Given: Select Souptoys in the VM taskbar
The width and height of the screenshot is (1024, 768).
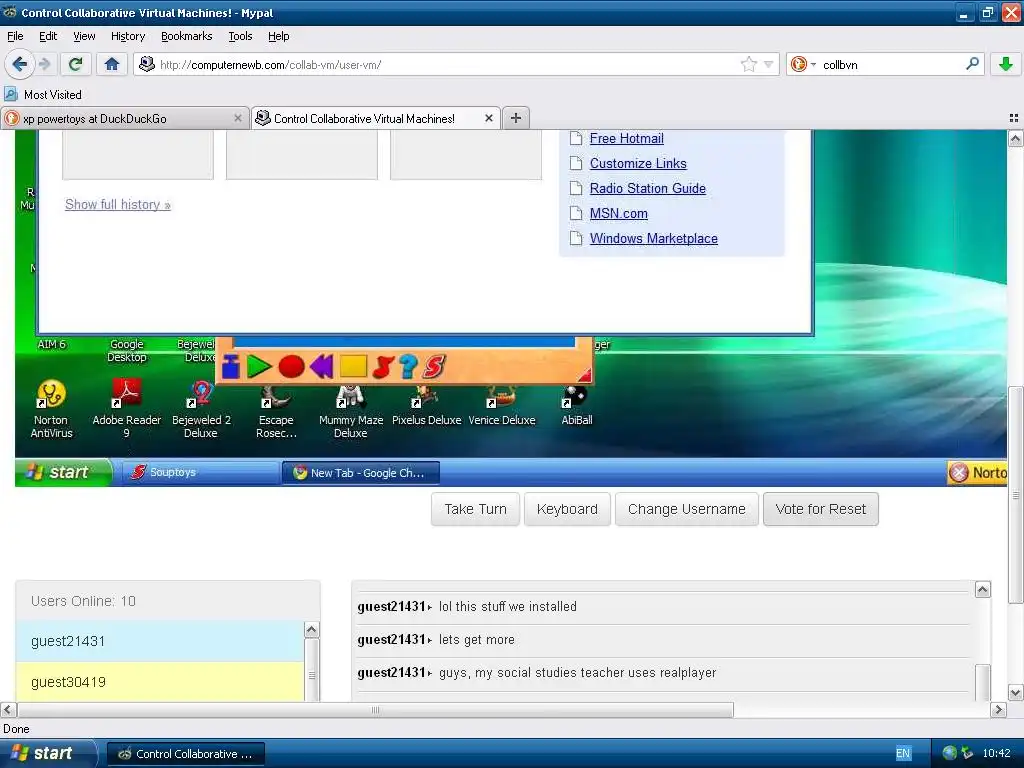Looking at the screenshot, I should (200, 472).
